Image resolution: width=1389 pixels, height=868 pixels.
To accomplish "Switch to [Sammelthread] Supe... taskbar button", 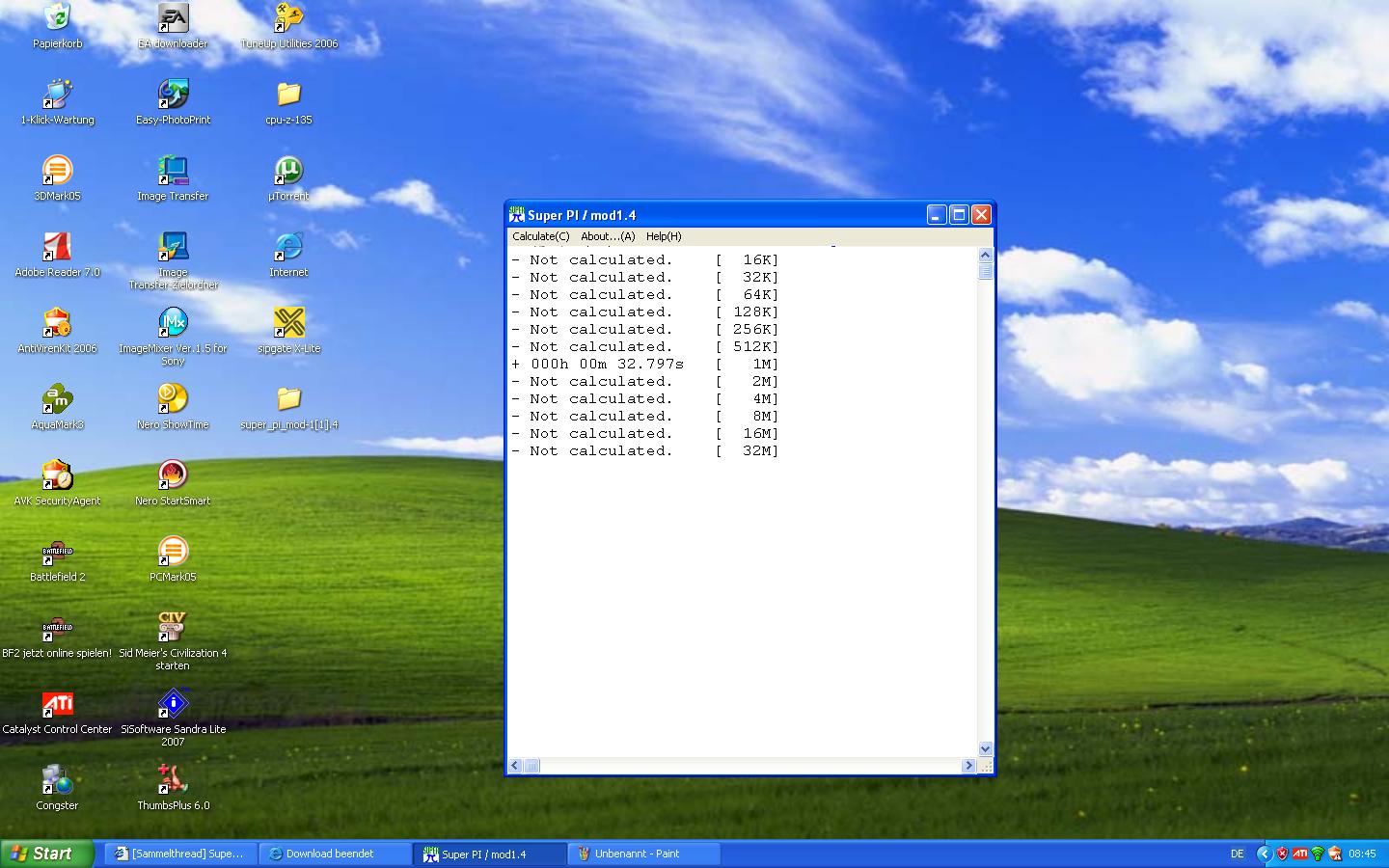I will point(180,854).
